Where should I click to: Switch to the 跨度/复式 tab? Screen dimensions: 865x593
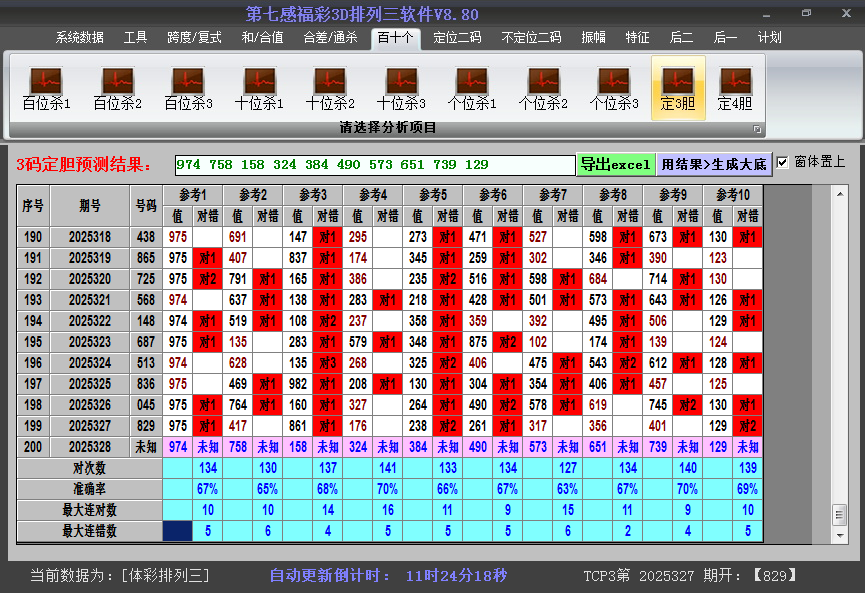[x=194, y=38]
